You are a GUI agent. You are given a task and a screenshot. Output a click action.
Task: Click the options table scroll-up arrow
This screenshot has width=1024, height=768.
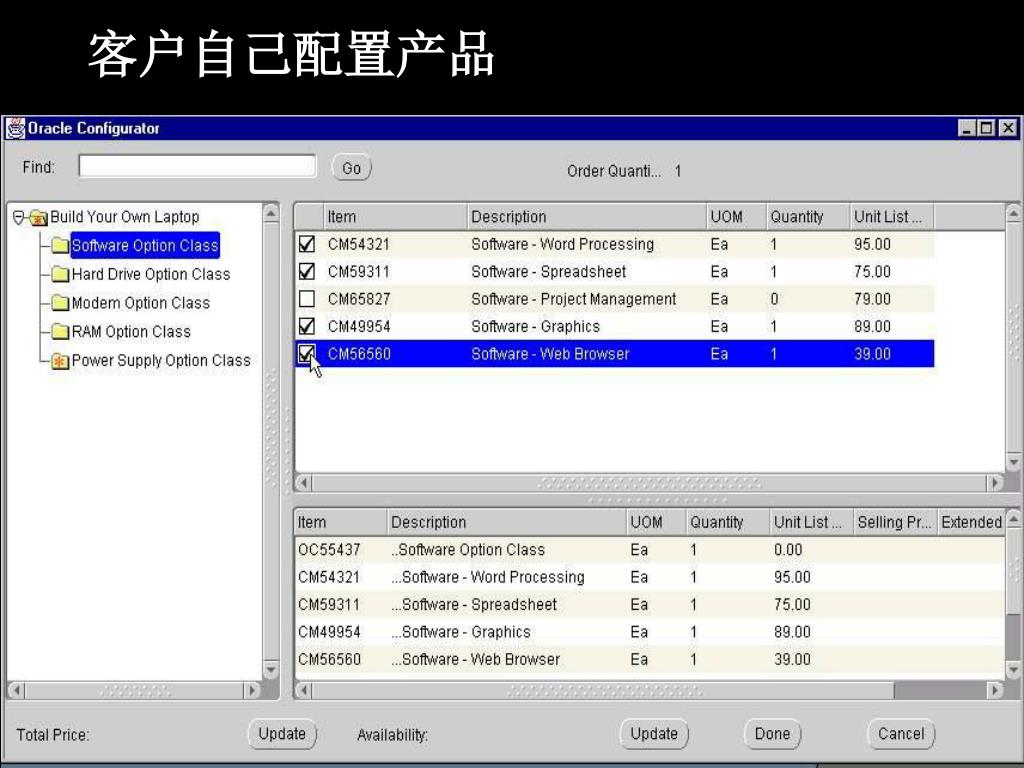coord(1014,213)
